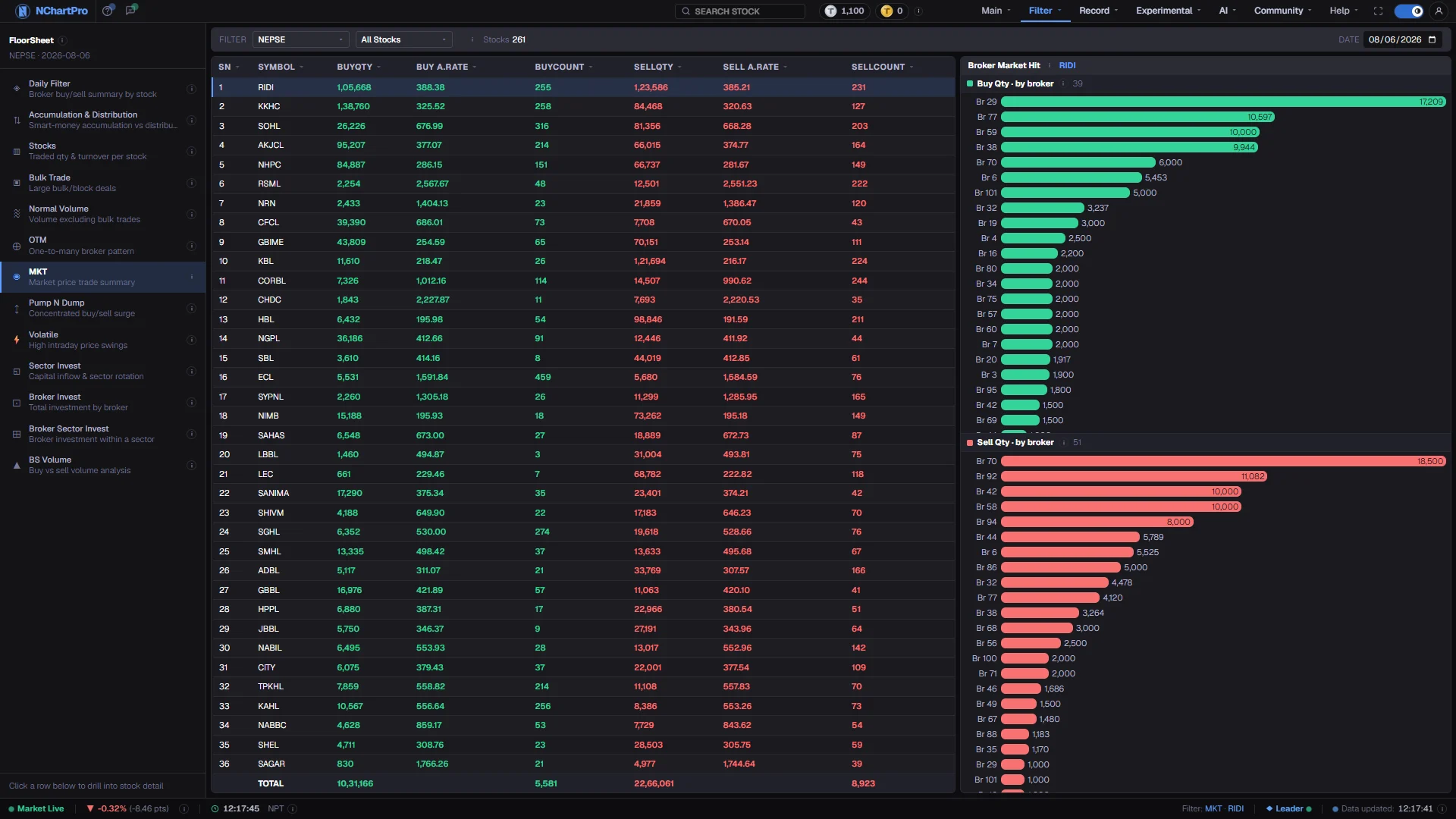Select the Broker Invest sidebar item

[x=102, y=402]
